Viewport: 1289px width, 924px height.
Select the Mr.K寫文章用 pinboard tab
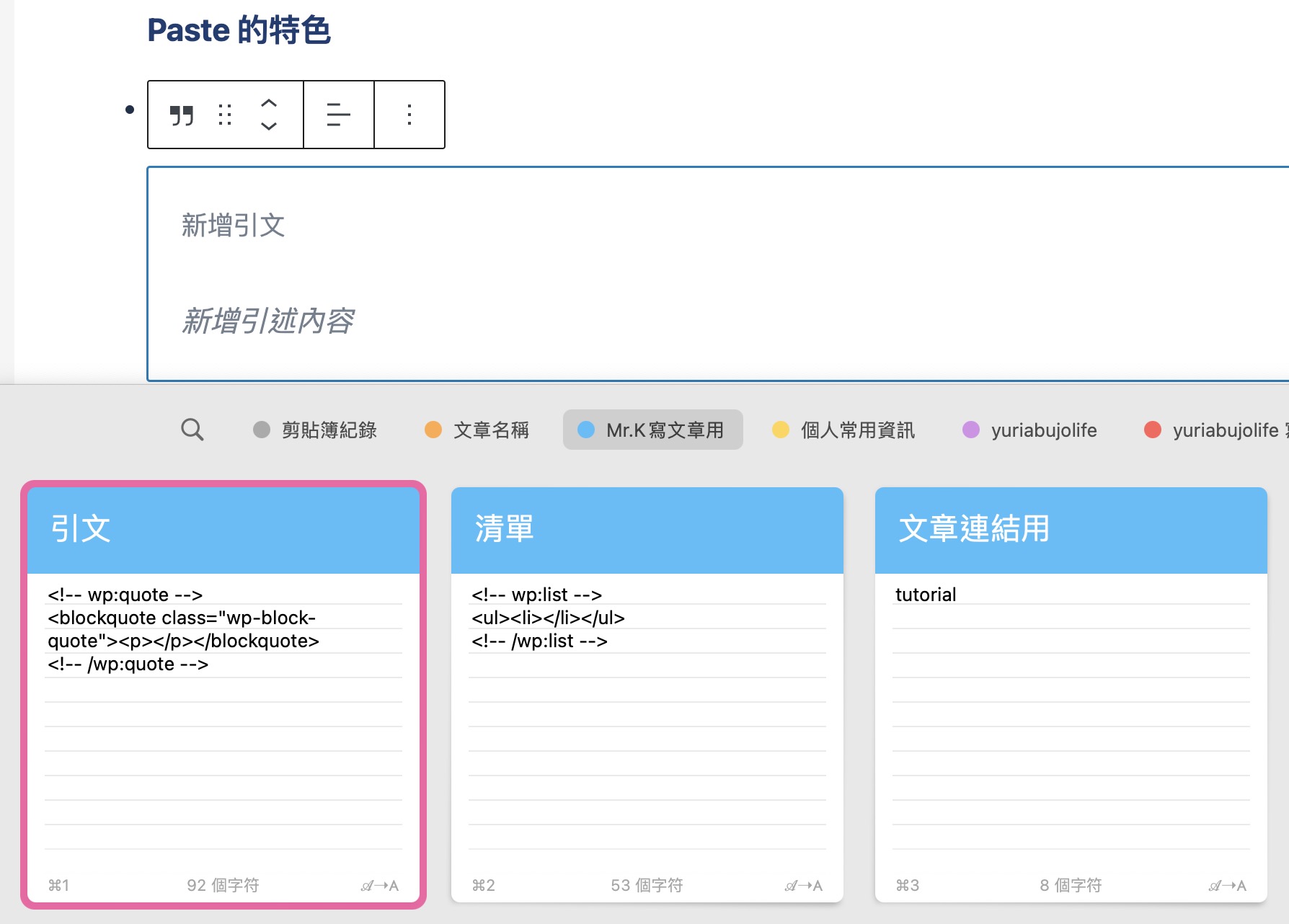pyautogui.click(x=653, y=430)
